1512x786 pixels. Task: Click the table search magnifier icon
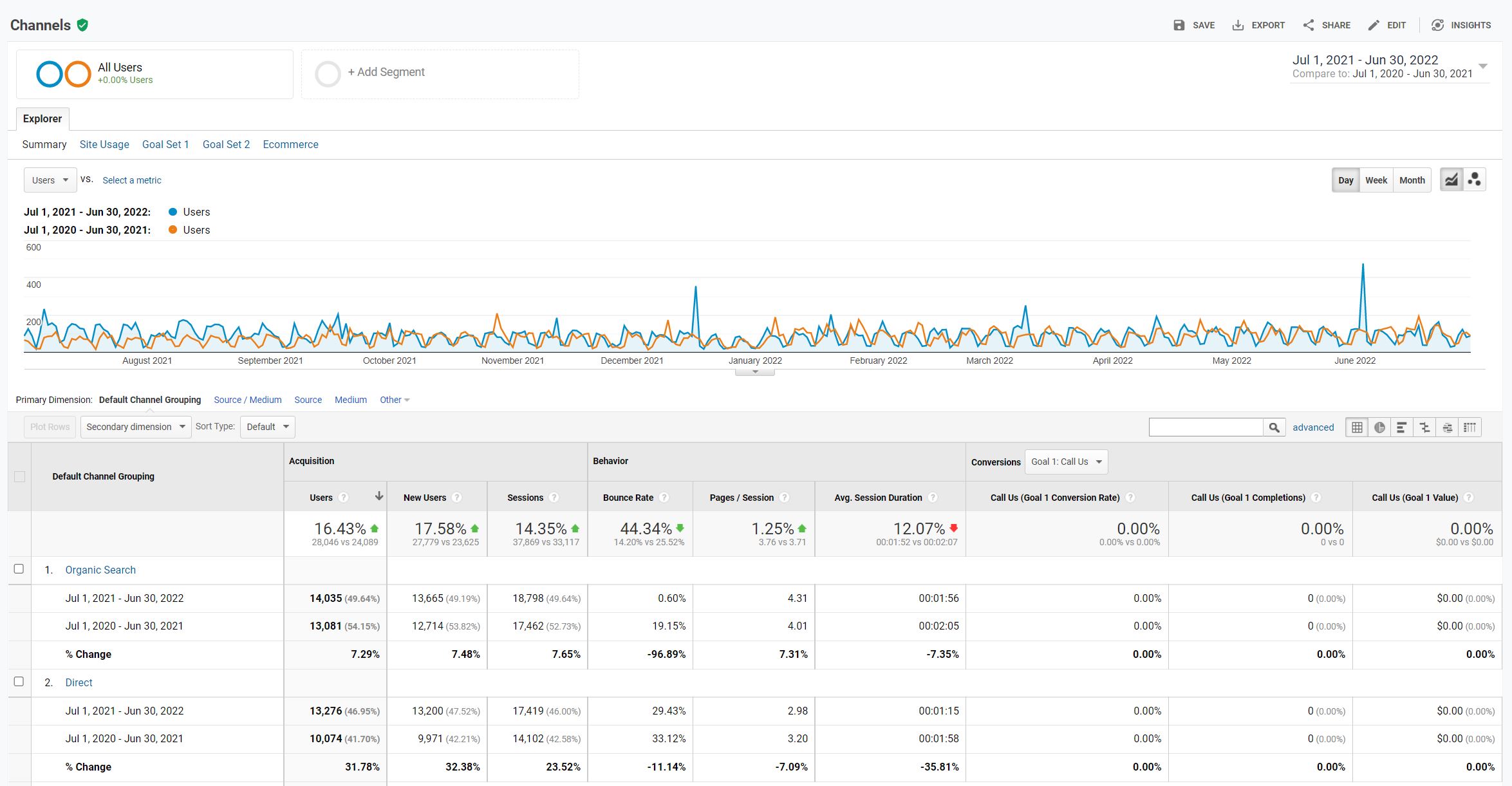click(x=1274, y=427)
